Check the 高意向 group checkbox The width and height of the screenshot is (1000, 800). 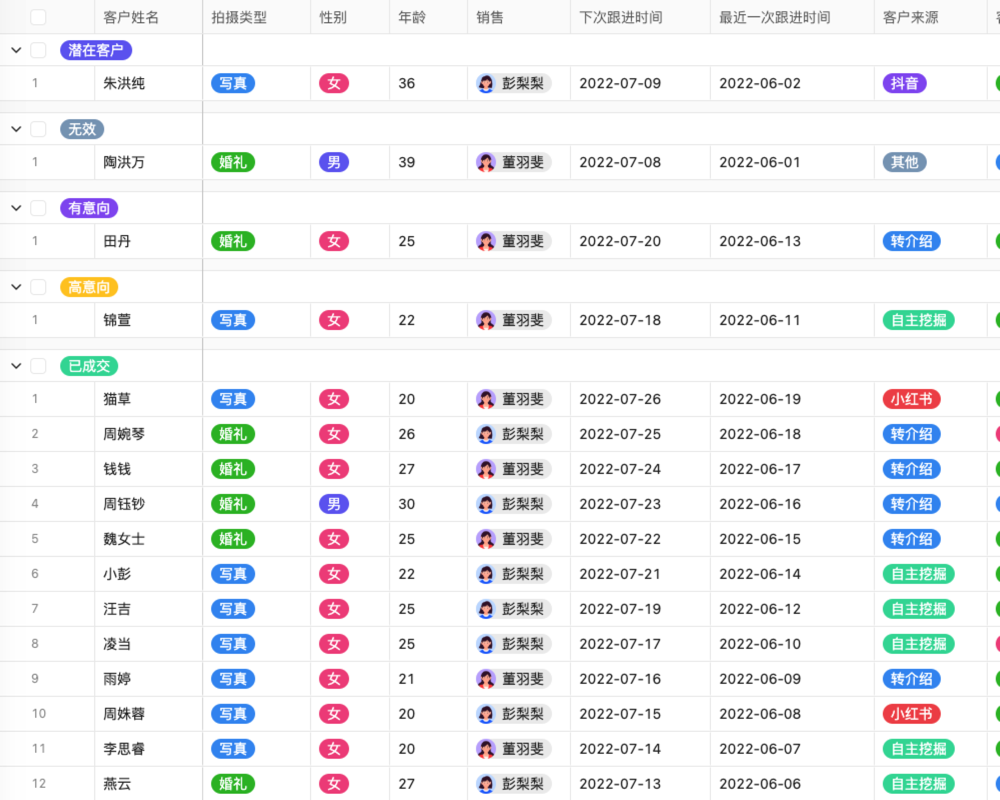click(38, 286)
